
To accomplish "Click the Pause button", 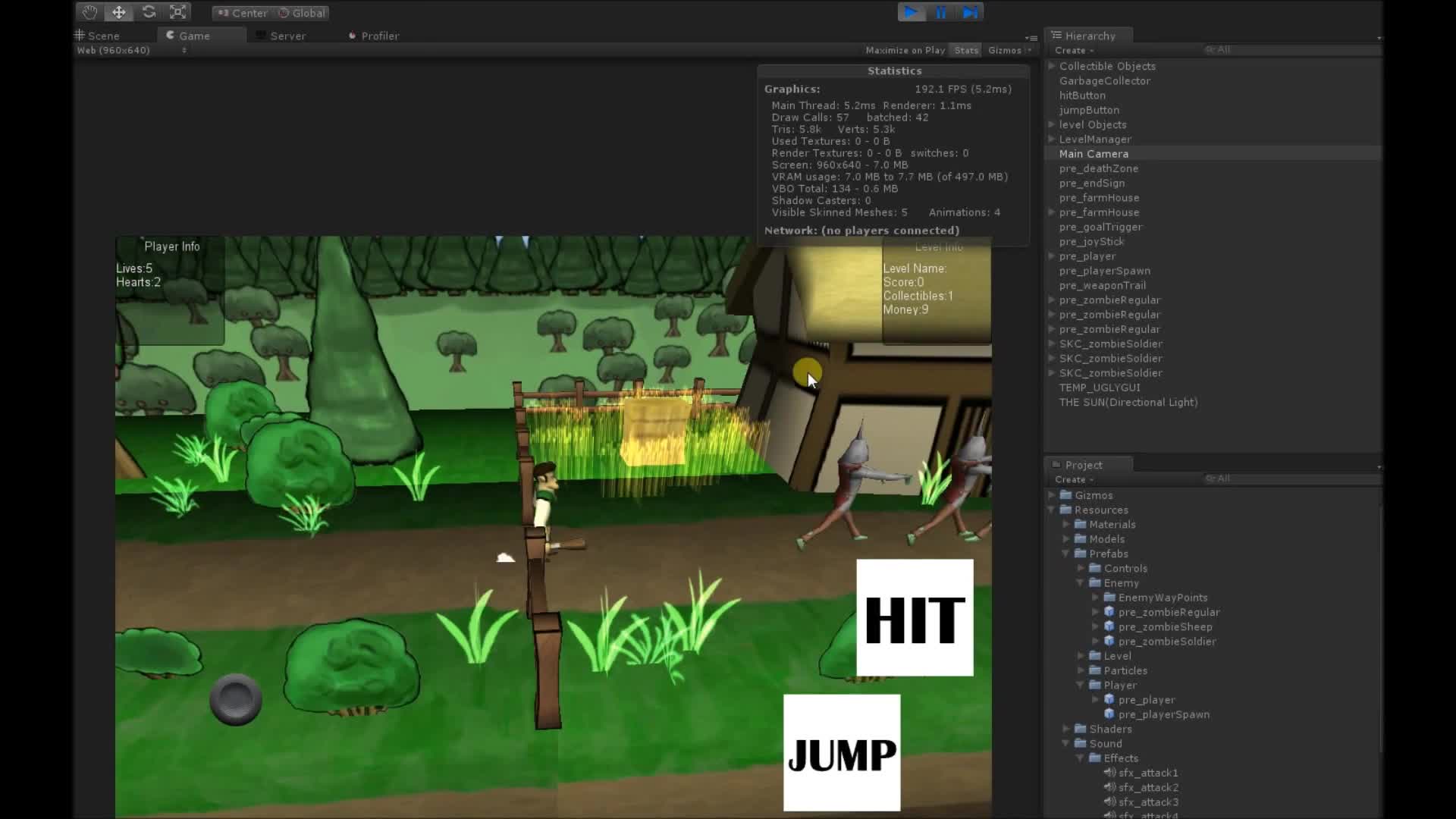I will (941, 12).
